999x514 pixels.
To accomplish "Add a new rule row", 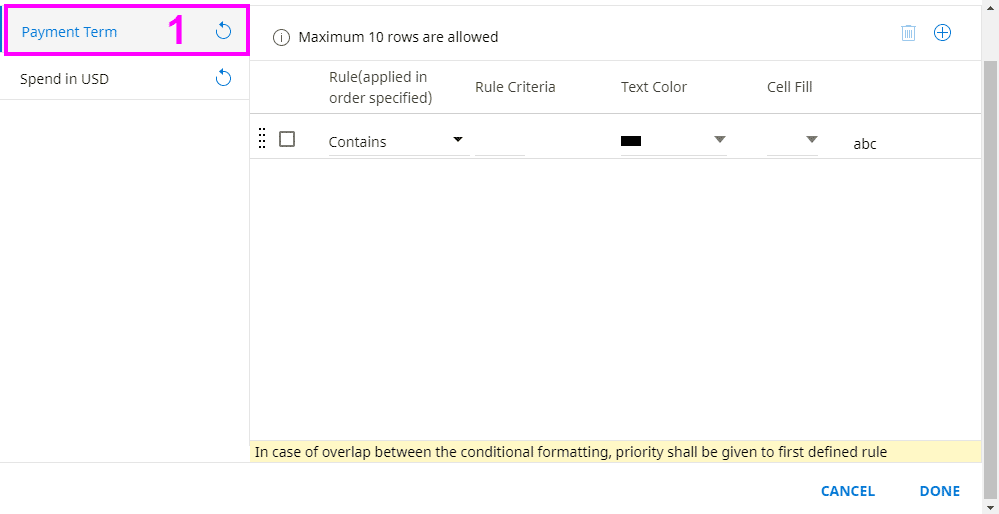I will point(942,33).
